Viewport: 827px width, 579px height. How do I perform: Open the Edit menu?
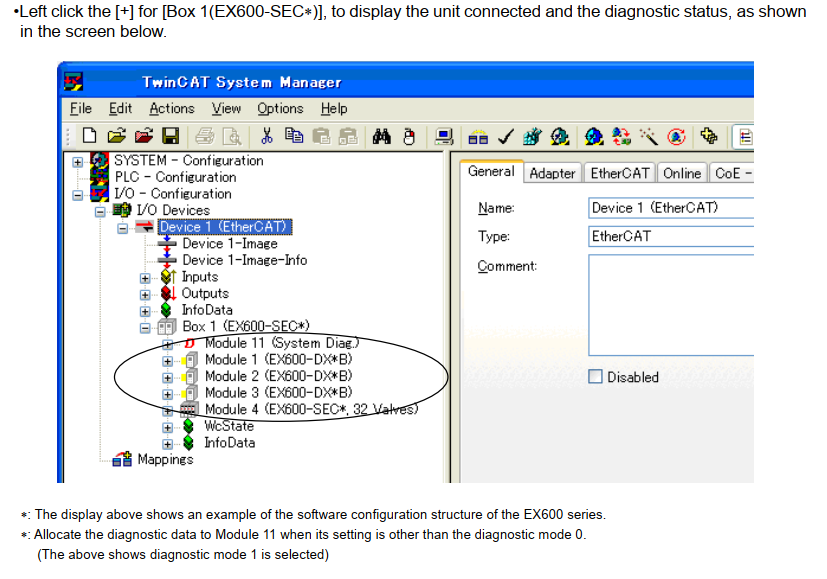120,108
